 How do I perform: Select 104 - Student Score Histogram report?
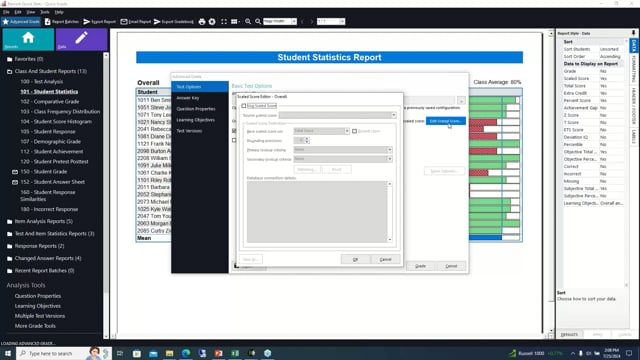click(56, 122)
